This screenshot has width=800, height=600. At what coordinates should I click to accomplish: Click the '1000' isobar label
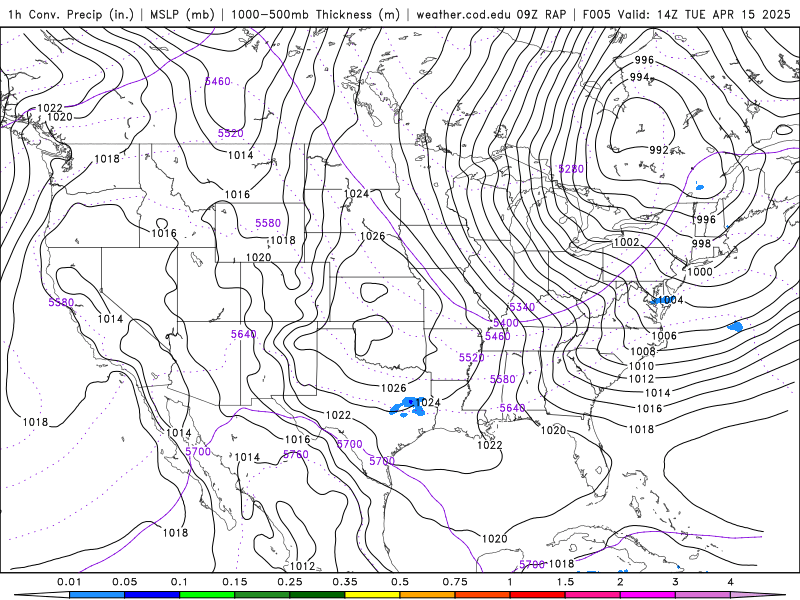click(x=699, y=271)
